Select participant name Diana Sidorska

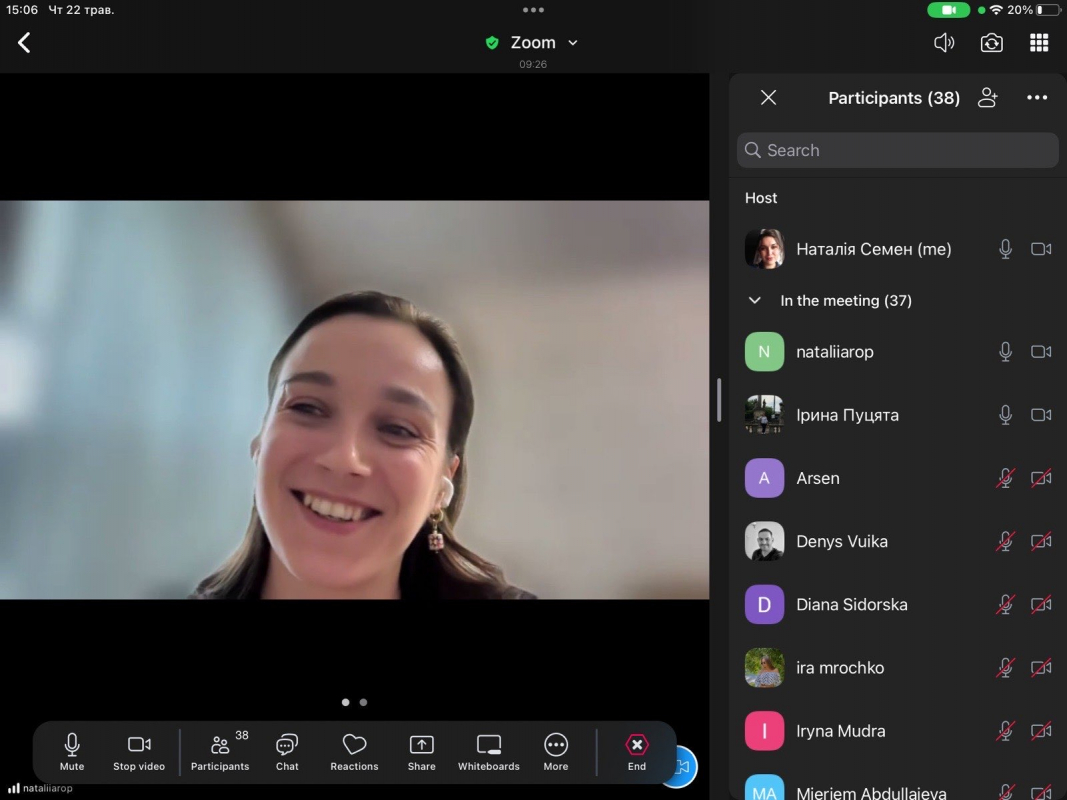coord(852,605)
